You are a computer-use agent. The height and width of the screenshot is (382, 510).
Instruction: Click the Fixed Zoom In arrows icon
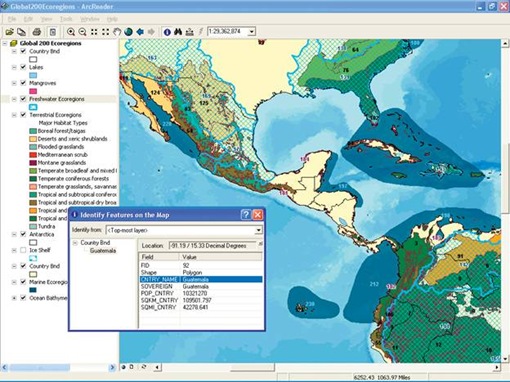[x=94, y=32]
